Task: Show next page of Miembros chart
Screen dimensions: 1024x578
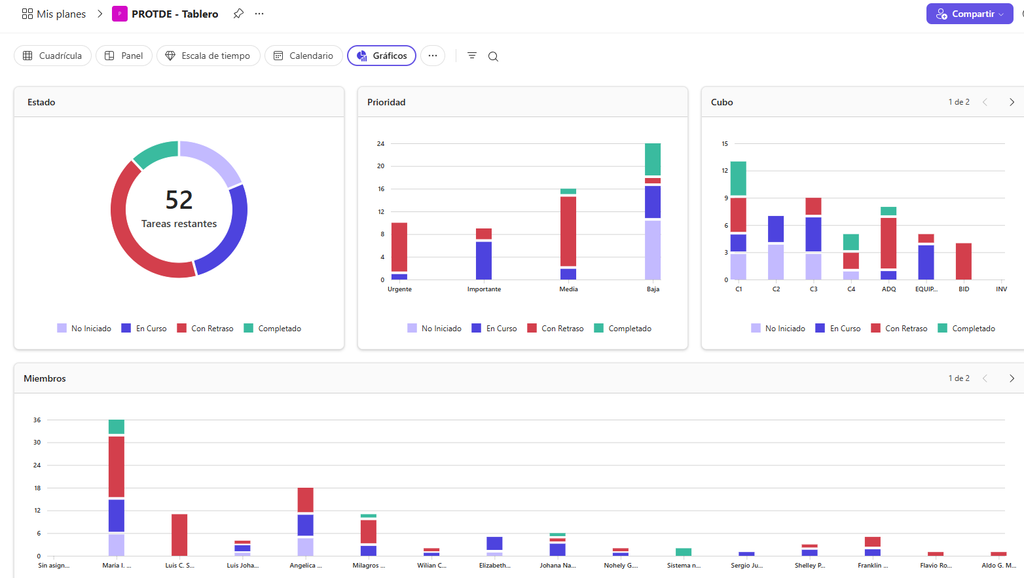Action: click(1012, 378)
